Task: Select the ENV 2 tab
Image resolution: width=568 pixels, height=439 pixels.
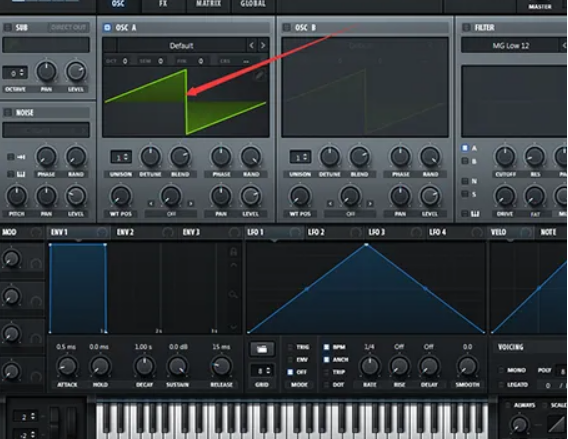Action: (125, 232)
